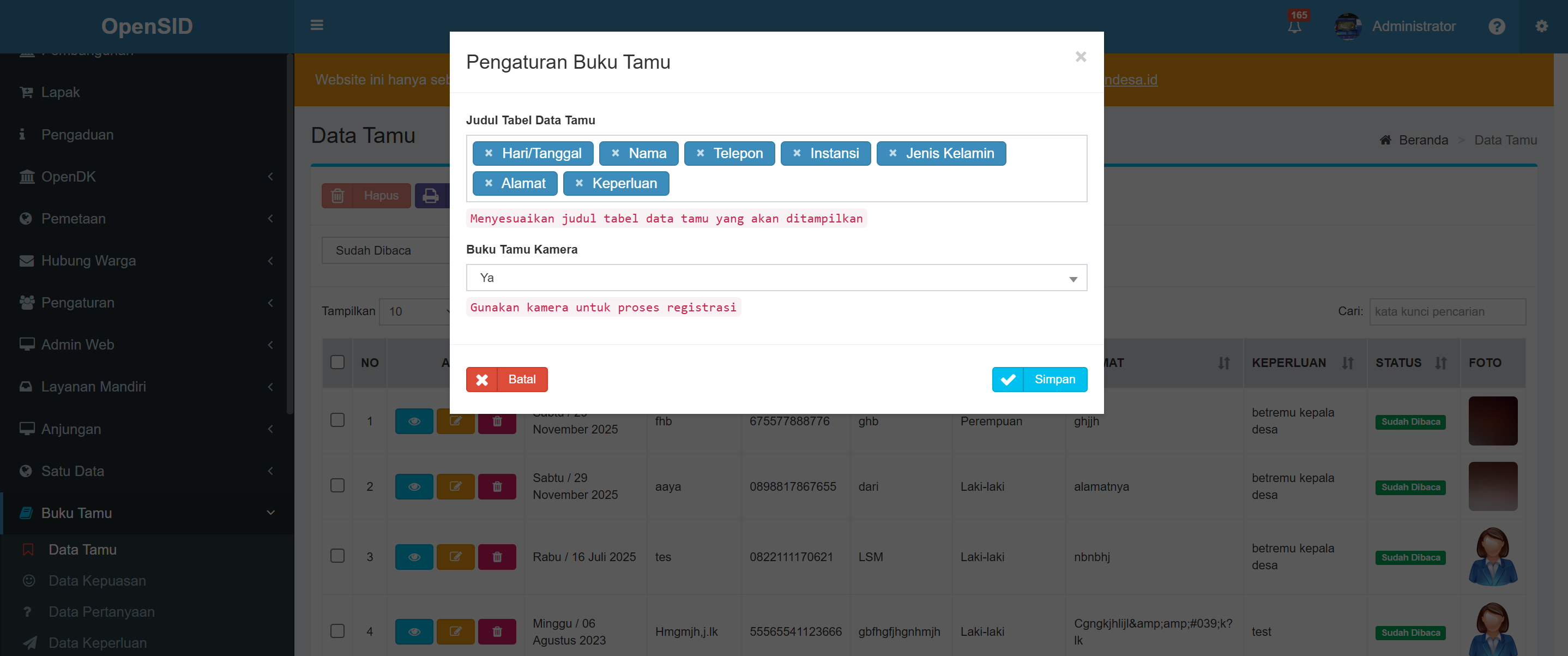1568x656 pixels.
Task: Open the Lapak sidebar menu item
Action: tap(61, 92)
